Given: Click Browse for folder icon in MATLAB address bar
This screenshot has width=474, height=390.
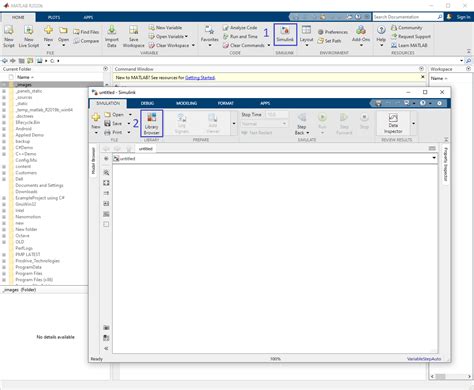Looking at the screenshot, I should tap(30, 61).
